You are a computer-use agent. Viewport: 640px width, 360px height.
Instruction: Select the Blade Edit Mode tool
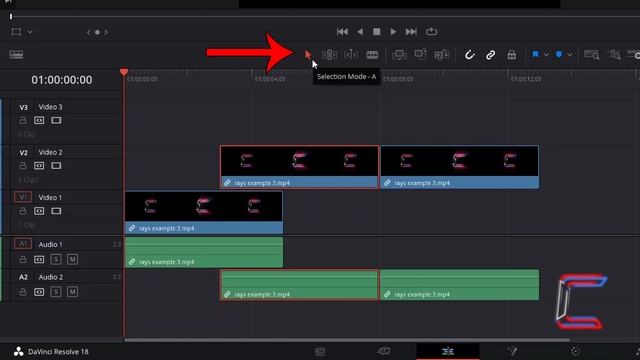point(372,55)
